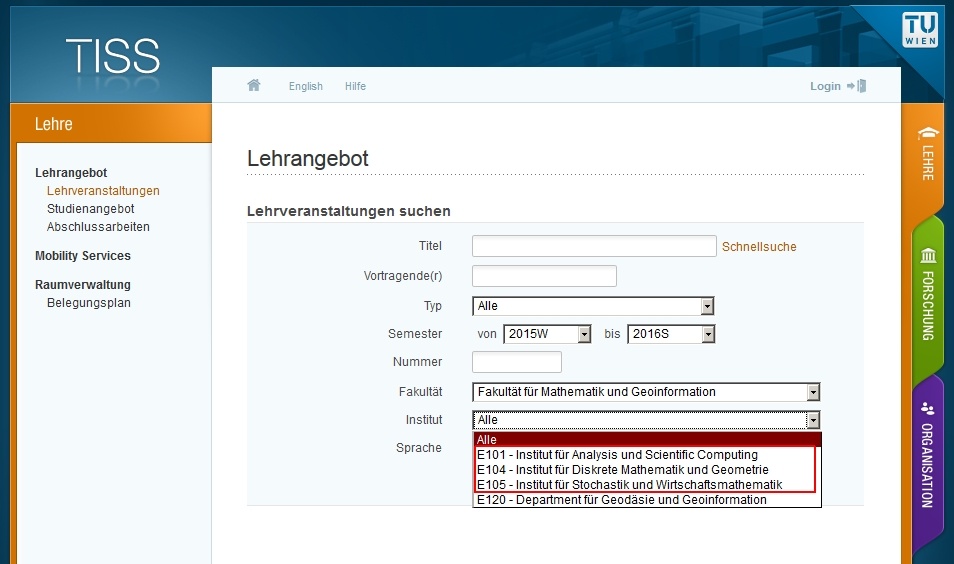Image resolution: width=954 pixels, height=564 pixels.
Task: Open Lehrveranstaltungen in the sidebar
Action: [103, 190]
